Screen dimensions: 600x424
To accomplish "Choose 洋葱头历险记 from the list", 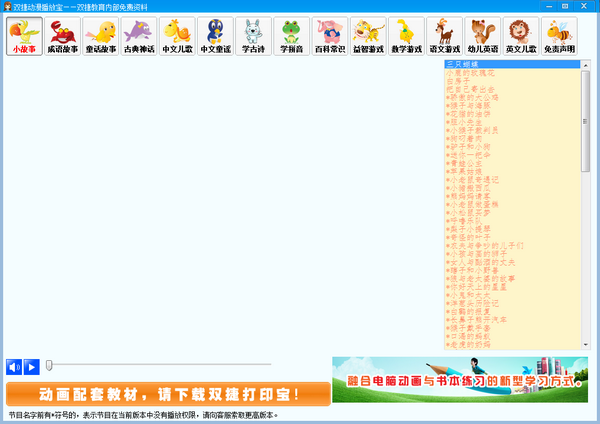I will pos(512,304).
